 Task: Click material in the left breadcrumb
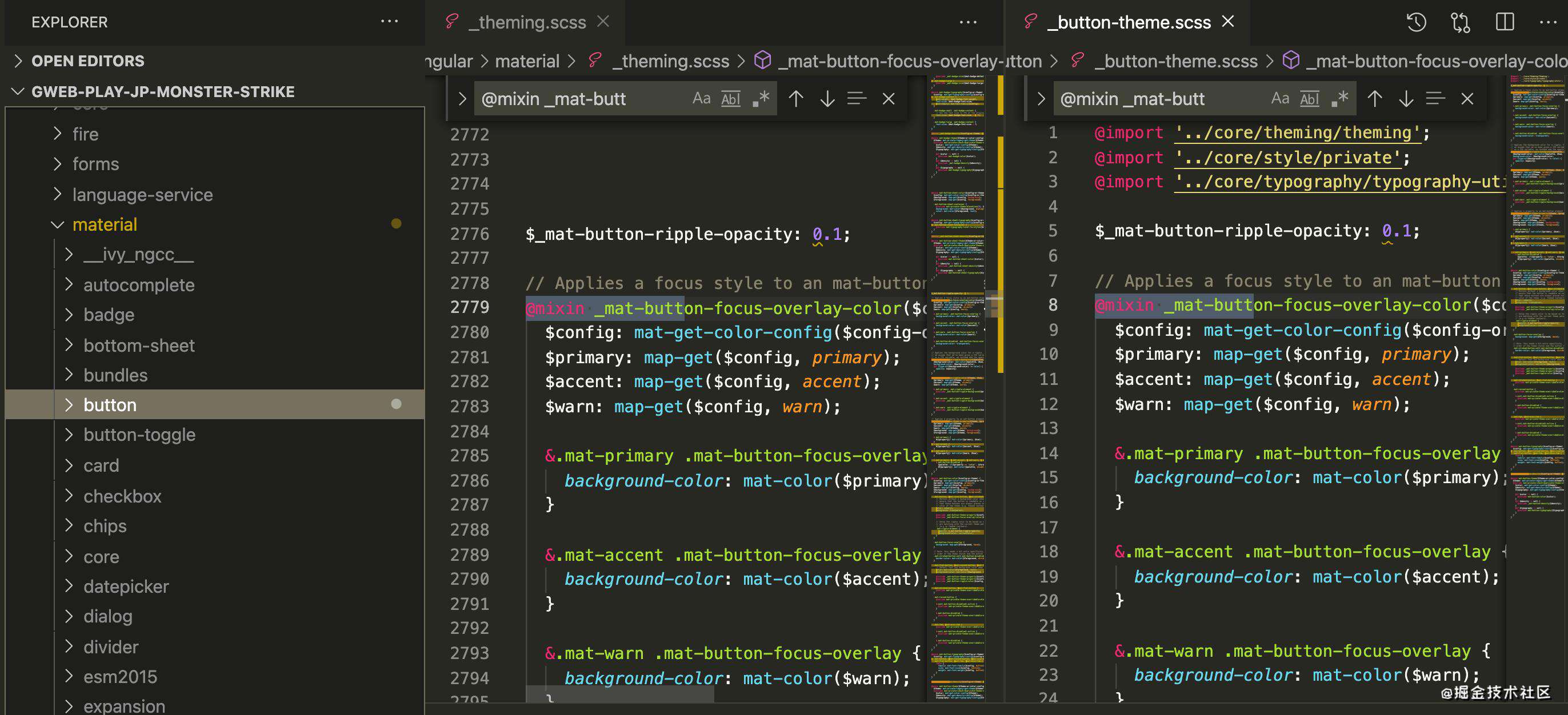tap(527, 61)
